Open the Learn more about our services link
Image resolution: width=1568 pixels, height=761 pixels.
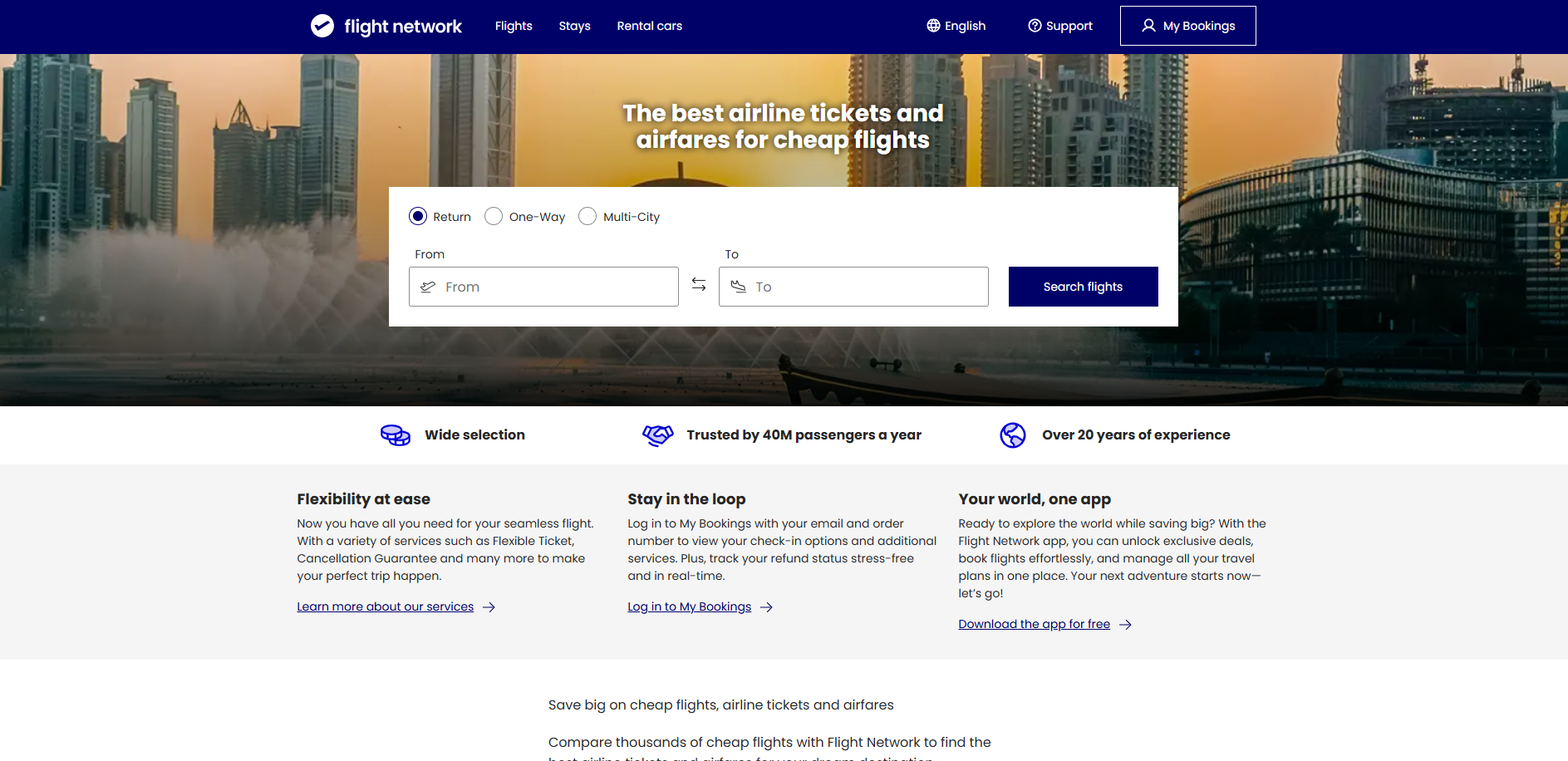point(385,606)
